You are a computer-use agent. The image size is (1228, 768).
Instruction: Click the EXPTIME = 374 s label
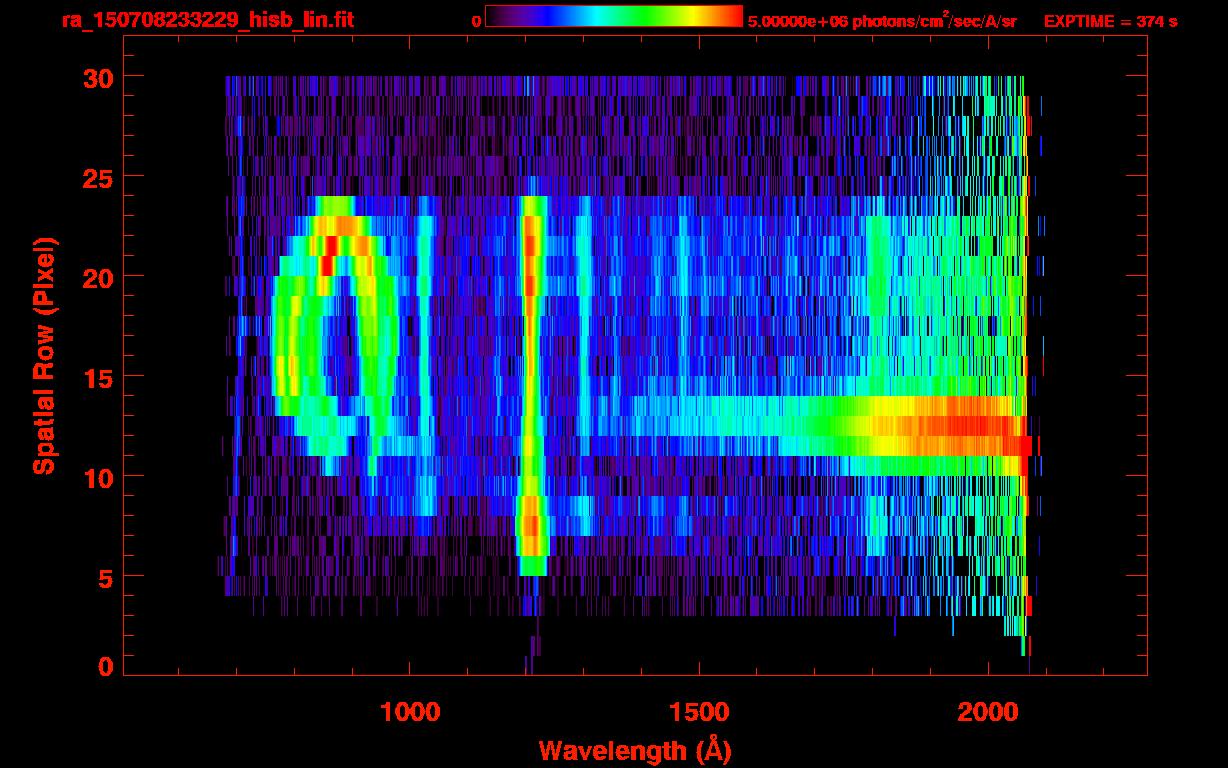click(x=1110, y=21)
